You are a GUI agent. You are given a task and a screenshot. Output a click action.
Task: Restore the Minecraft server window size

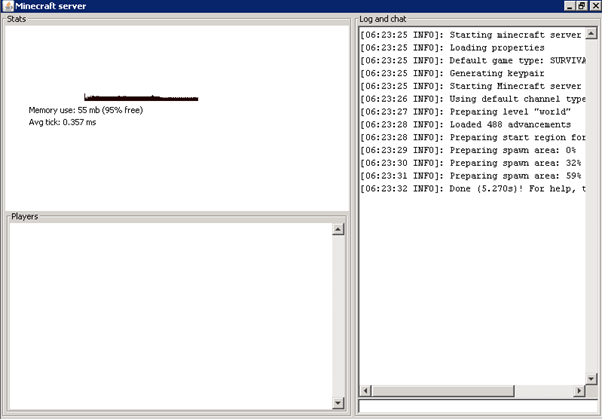(581, 6)
